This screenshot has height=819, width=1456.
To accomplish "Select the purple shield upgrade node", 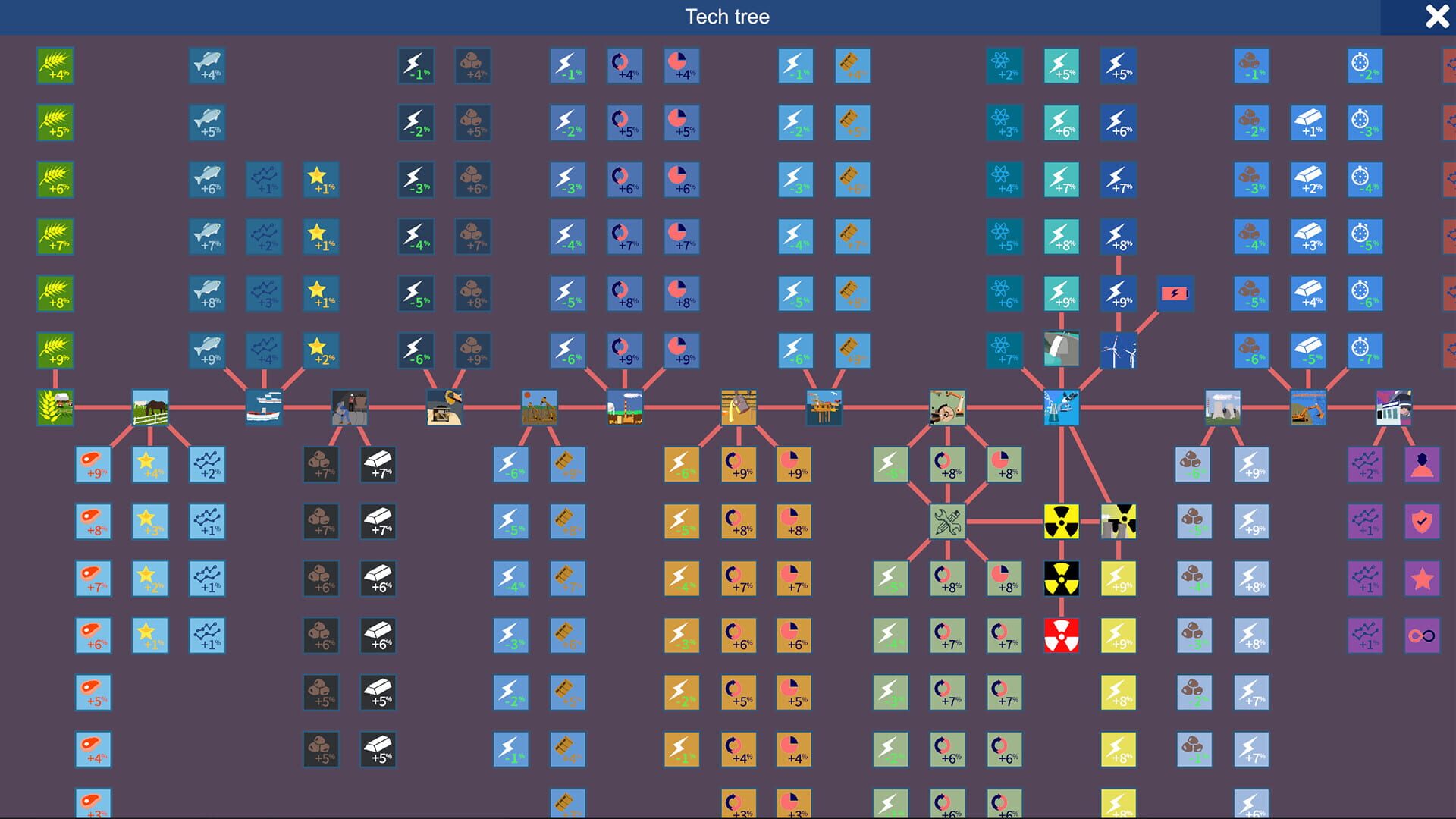I will [1420, 521].
